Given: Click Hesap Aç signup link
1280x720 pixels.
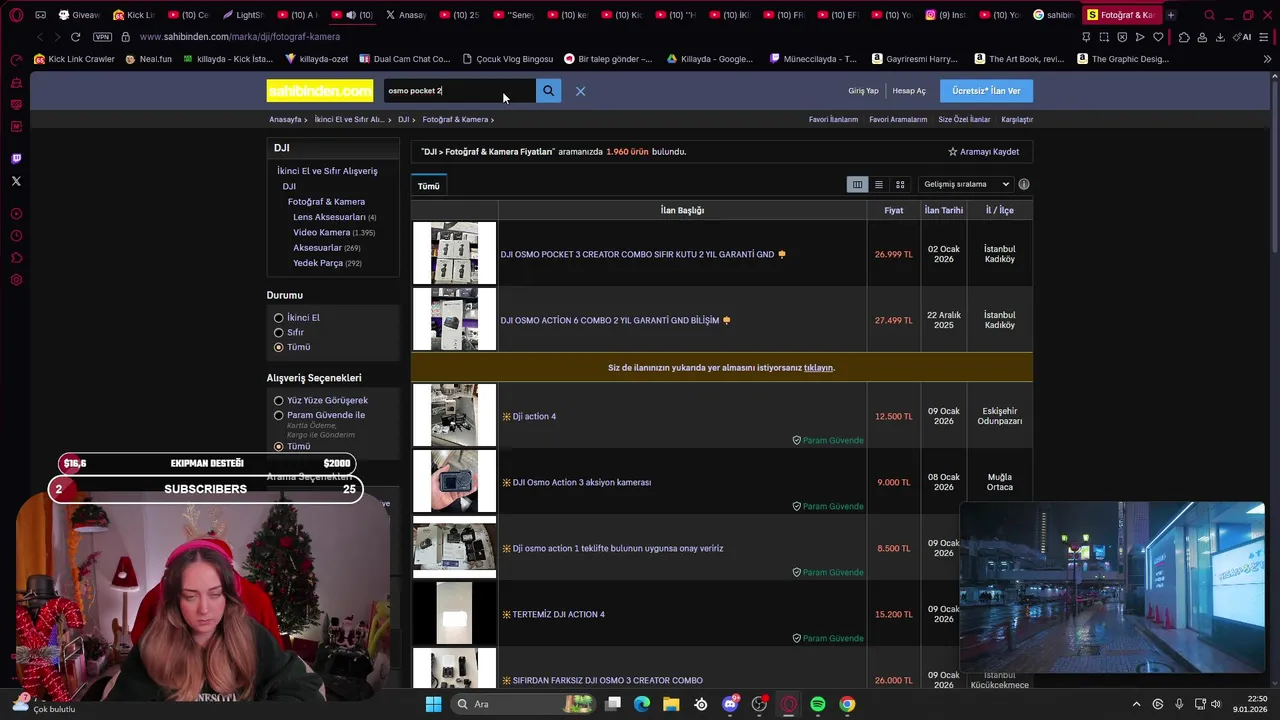Looking at the screenshot, I should (909, 91).
